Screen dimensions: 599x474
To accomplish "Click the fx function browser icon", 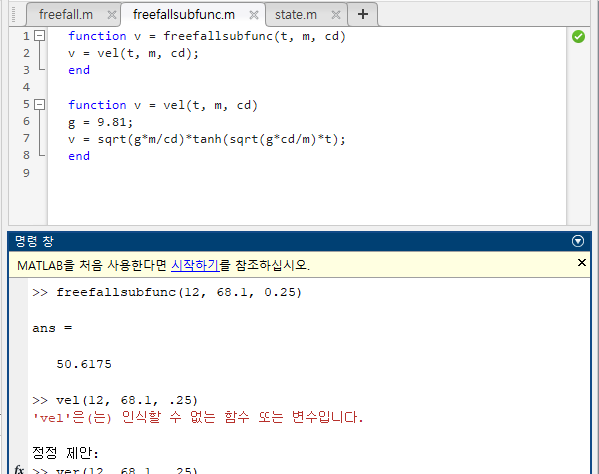I will pos(19,469).
